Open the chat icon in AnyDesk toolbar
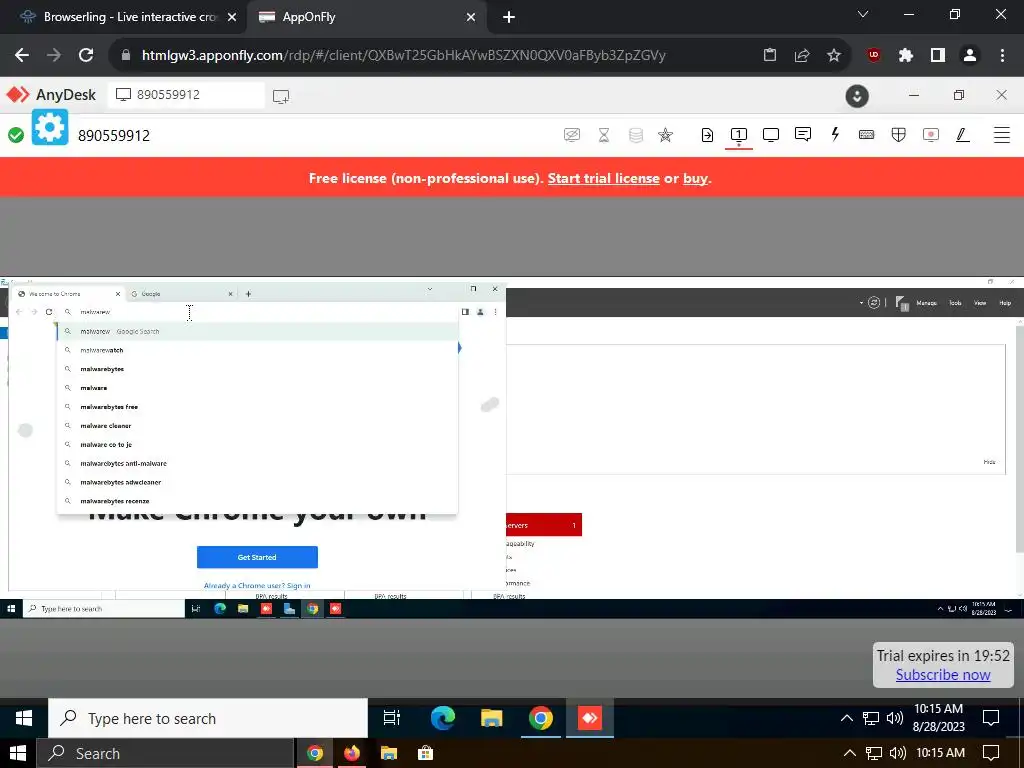The height and width of the screenshot is (768, 1024). [803, 135]
